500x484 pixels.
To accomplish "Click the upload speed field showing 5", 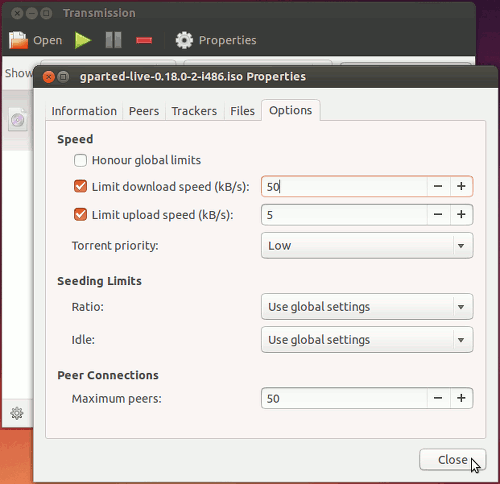I will (344, 215).
